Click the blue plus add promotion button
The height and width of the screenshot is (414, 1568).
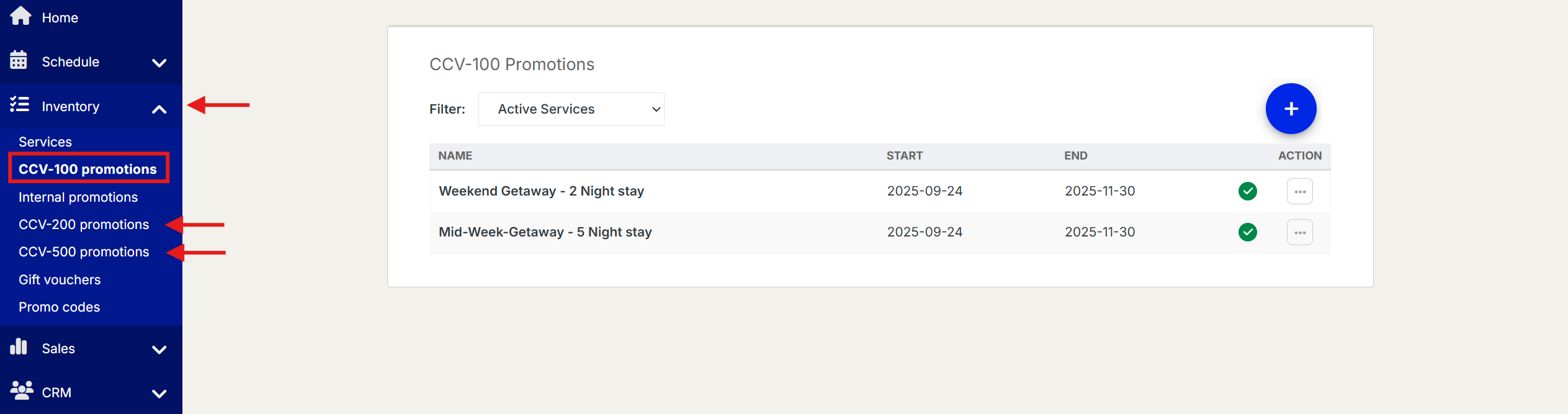tap(1291, 109)
